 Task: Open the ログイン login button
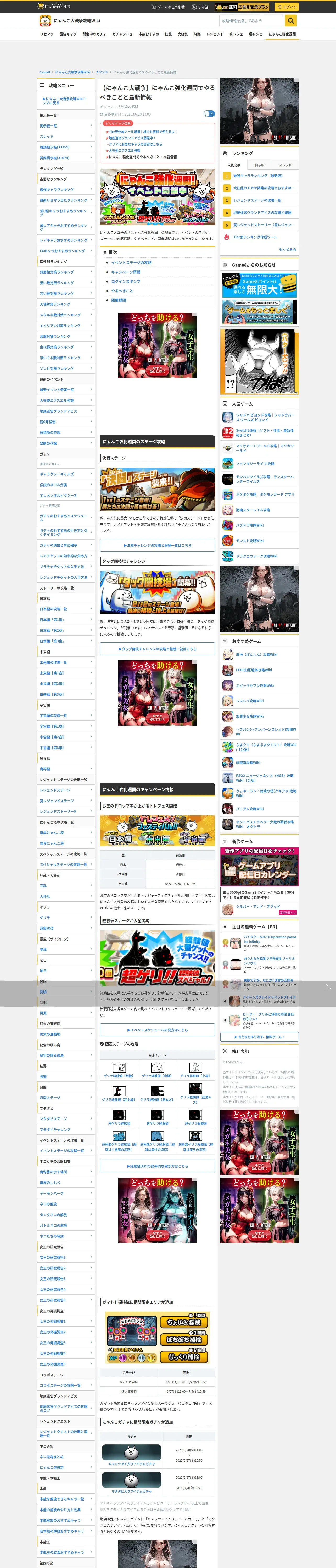pyautogui.click(x=286, y=7)
